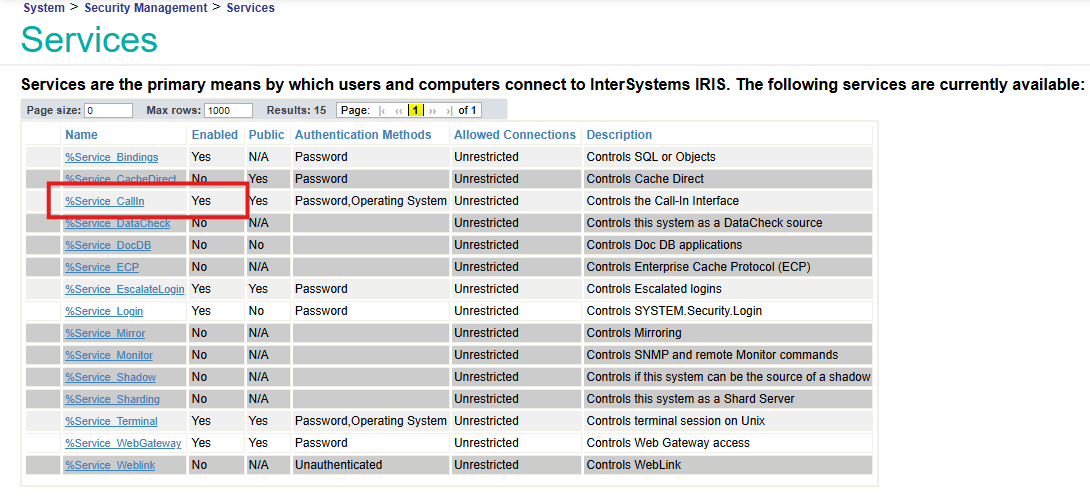
Task: Open Security Management breadcrumb link
Action: (x=146, y=8)
